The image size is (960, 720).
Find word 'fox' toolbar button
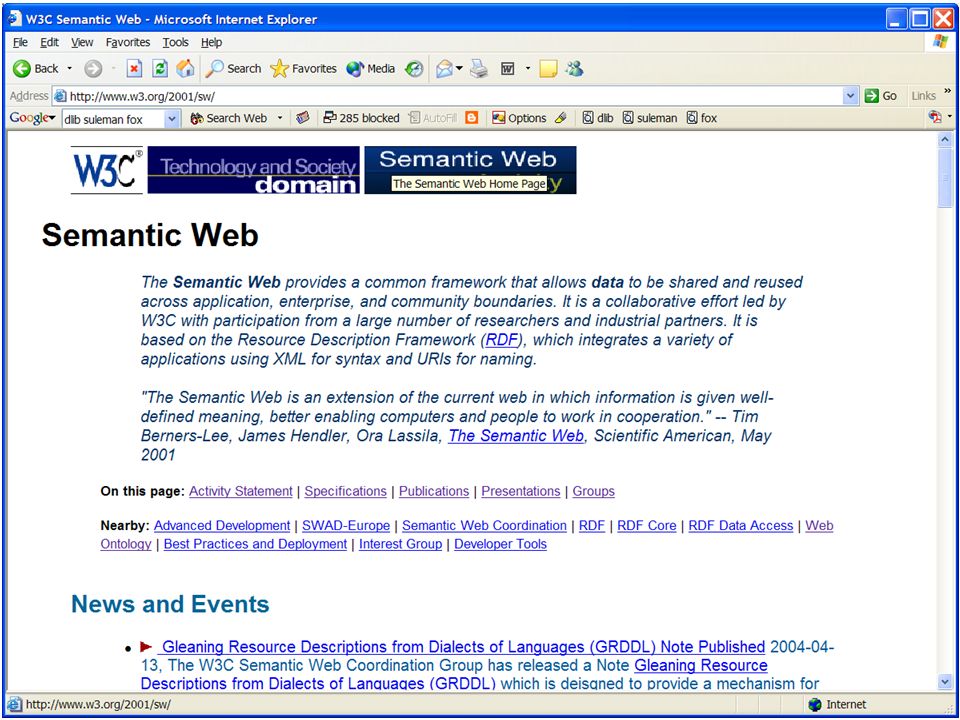click(x=702, y=118)
